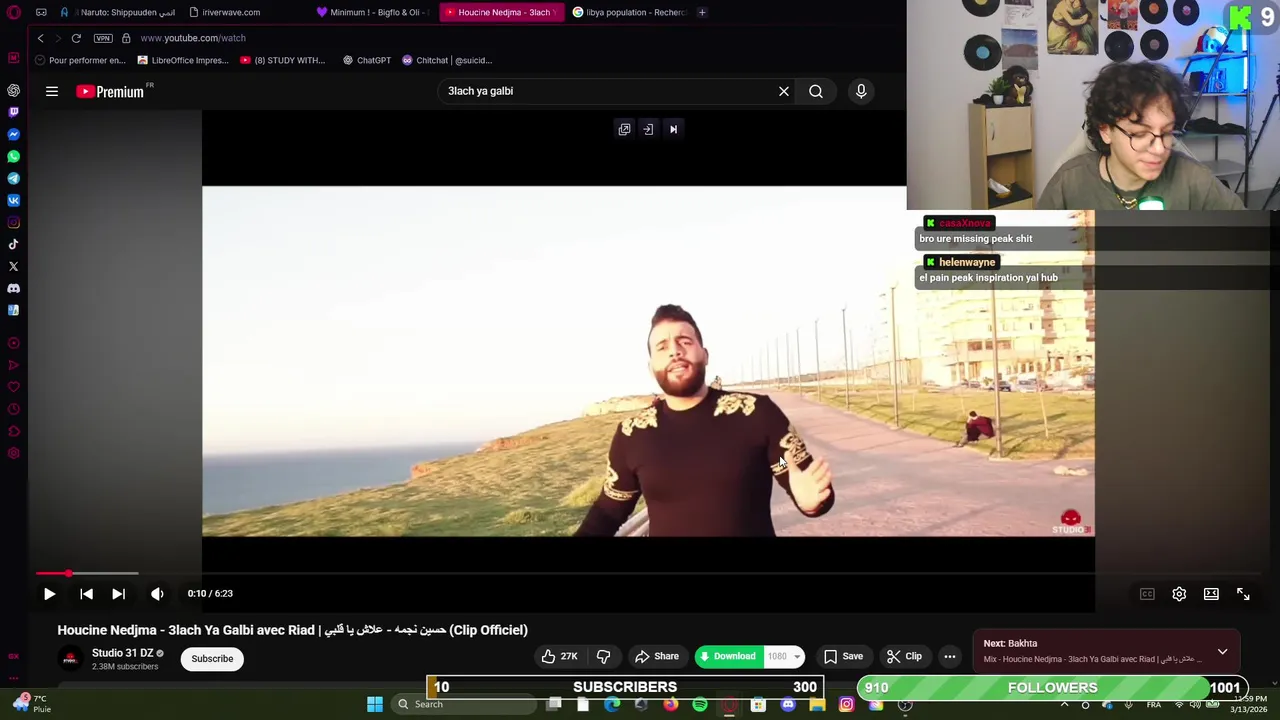Open Chitchat bookmark
1280x720 pixels.
click(x=447, y=60)
